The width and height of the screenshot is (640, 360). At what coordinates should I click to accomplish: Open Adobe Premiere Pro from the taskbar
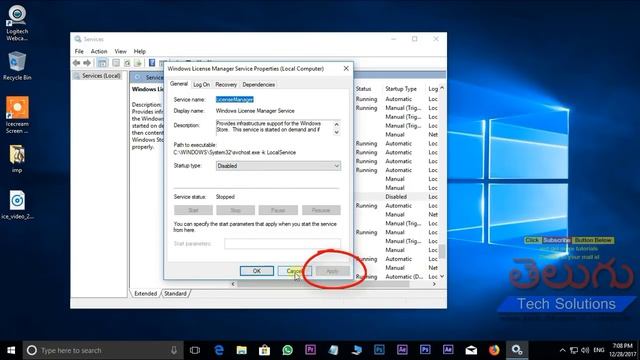310,350
